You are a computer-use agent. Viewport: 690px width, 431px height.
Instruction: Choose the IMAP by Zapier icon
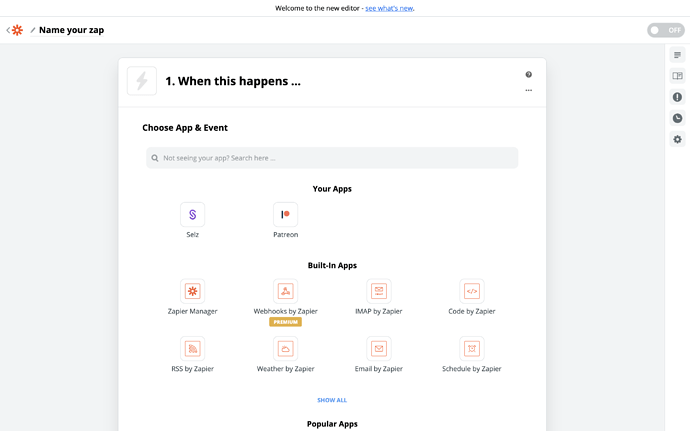coord(378,291)
